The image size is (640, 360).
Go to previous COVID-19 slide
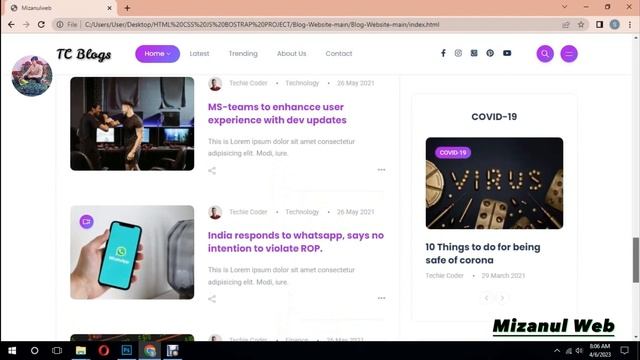pyautogui.click(x=486, y=298)
